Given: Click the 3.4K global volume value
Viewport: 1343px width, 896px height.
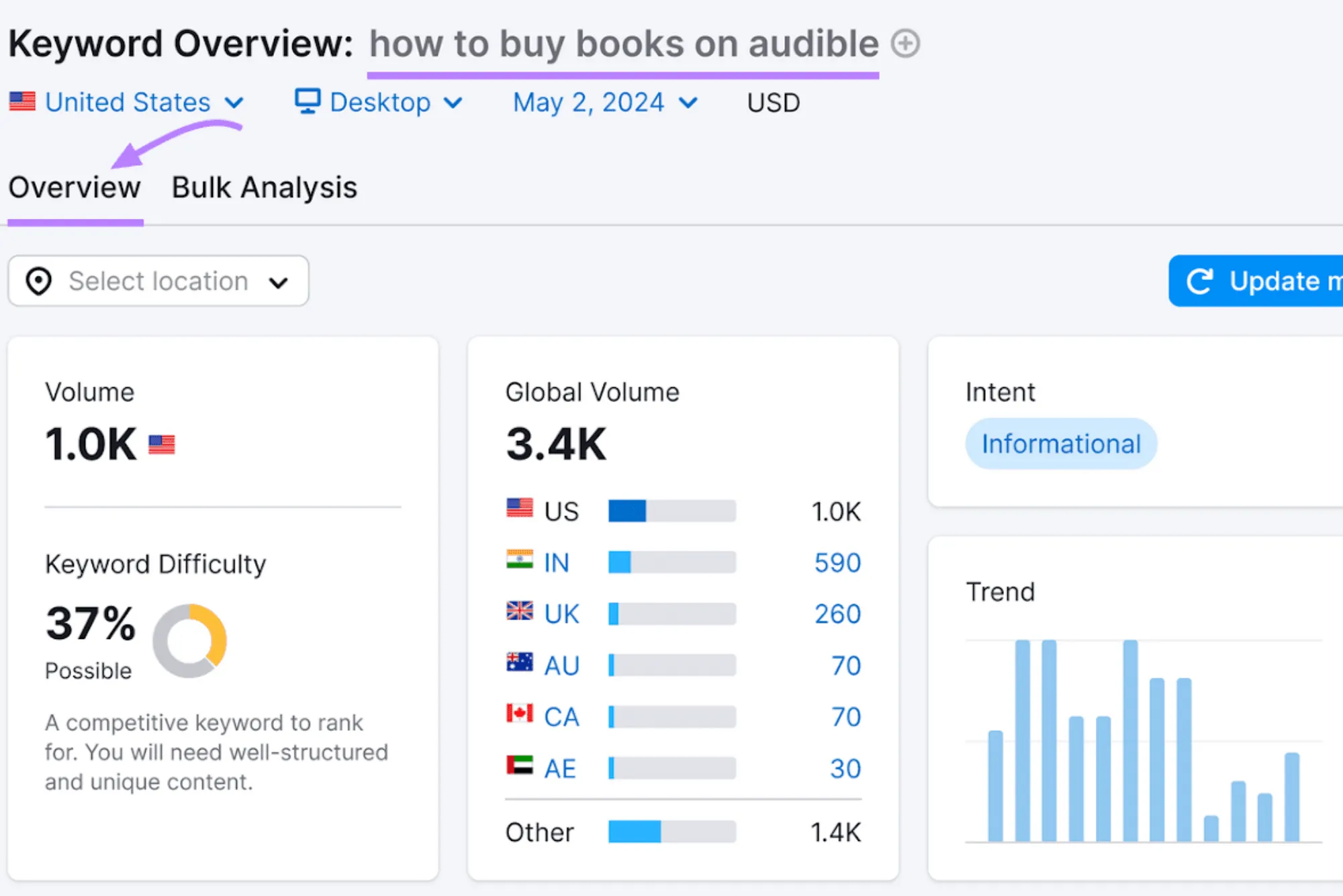Looking at the screenshot, I should 556,444.
